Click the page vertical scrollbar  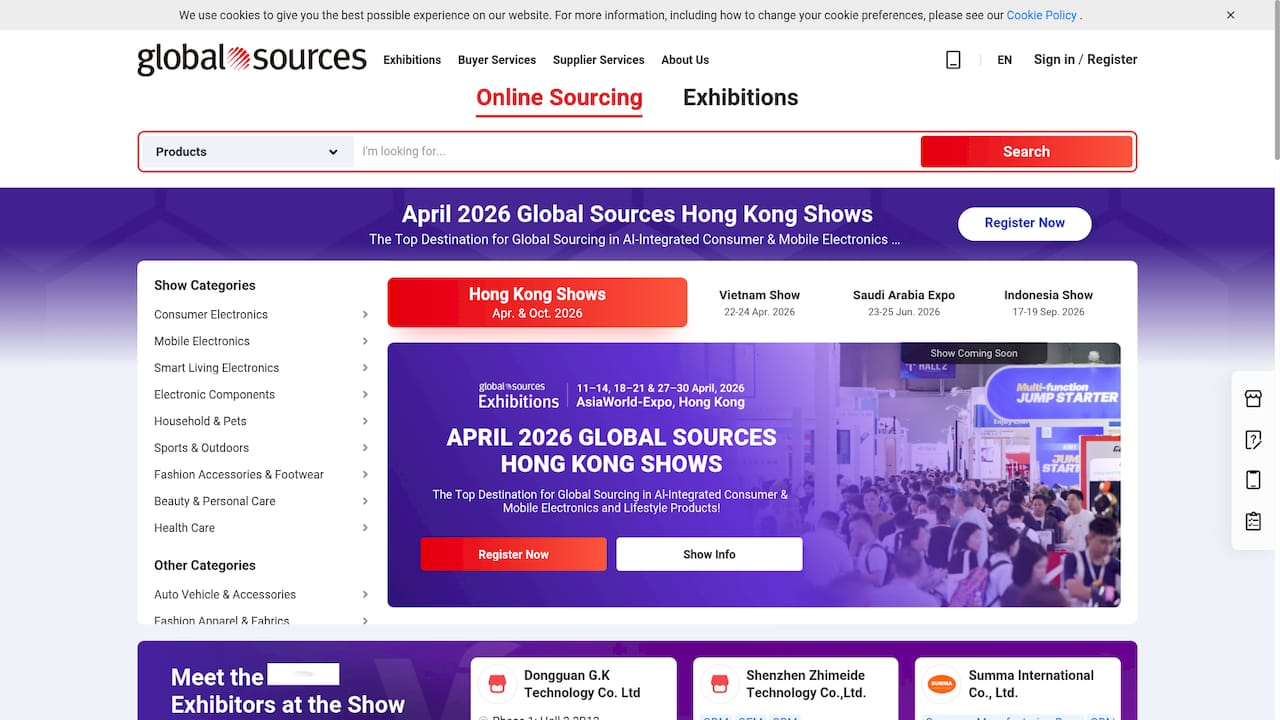pyautogui.click(x=1275, y=80)
